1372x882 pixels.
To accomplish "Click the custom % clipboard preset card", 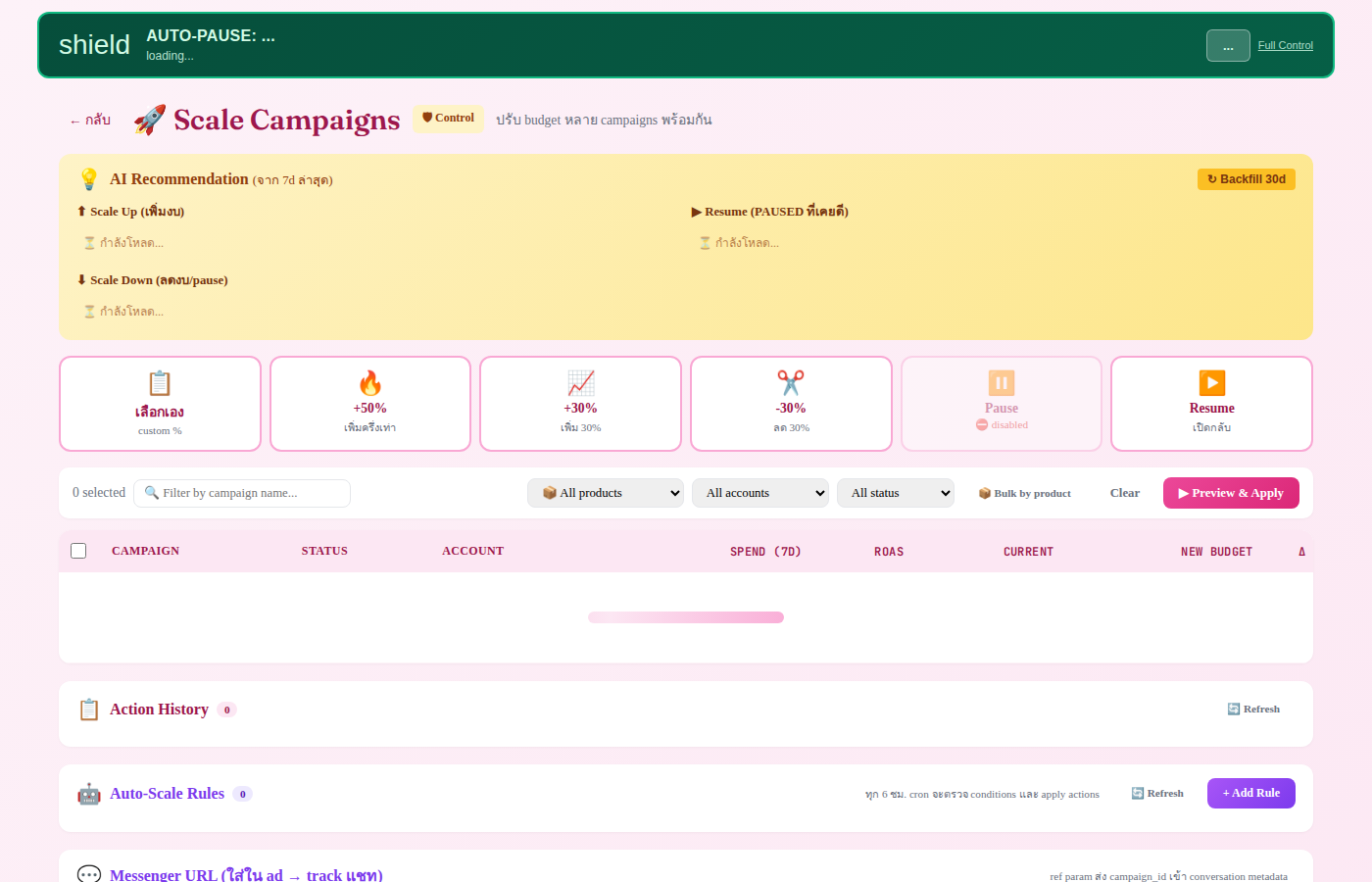I will pos(160,404).
